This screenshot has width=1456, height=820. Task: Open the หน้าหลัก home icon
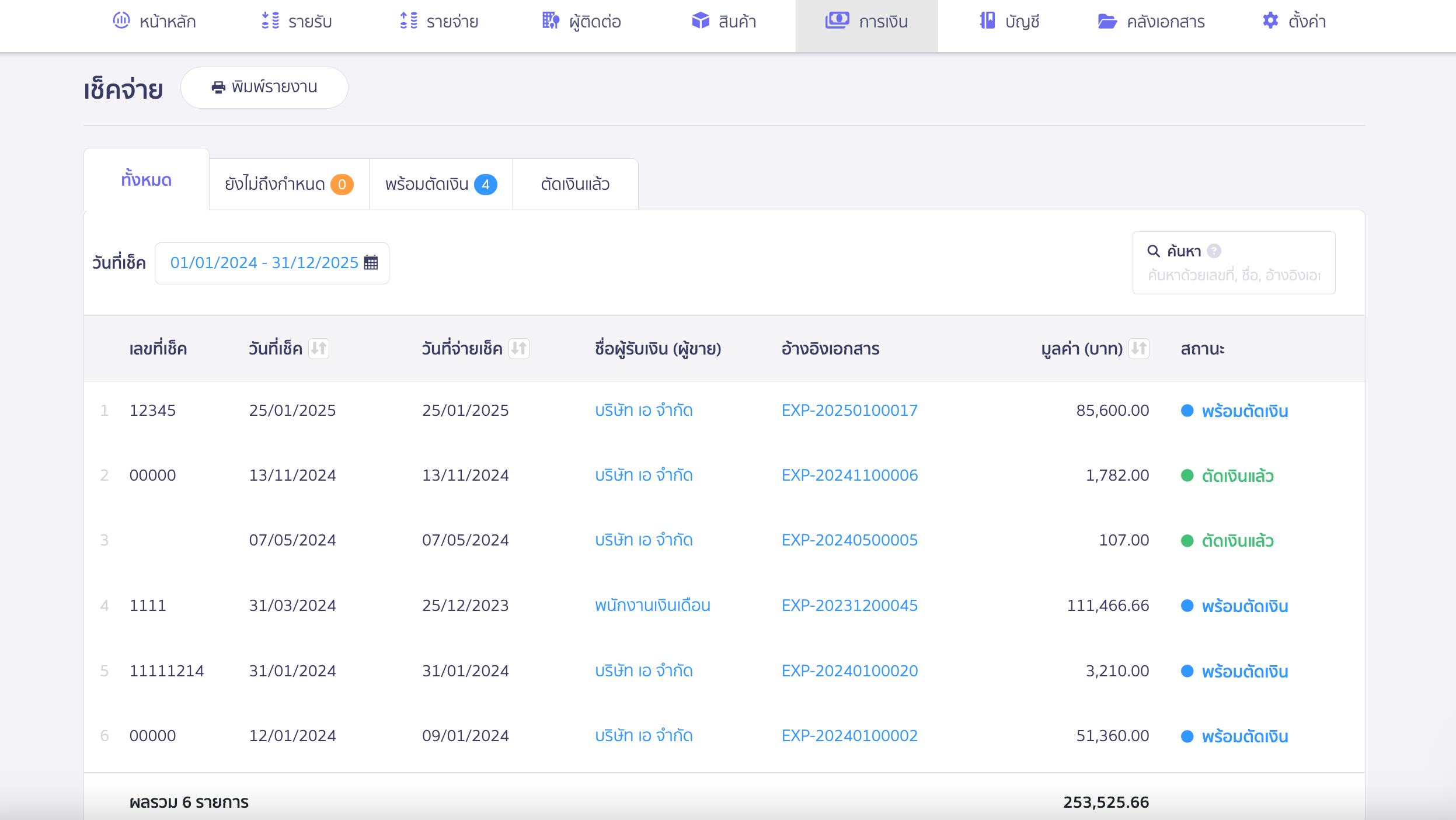(121, 21)
